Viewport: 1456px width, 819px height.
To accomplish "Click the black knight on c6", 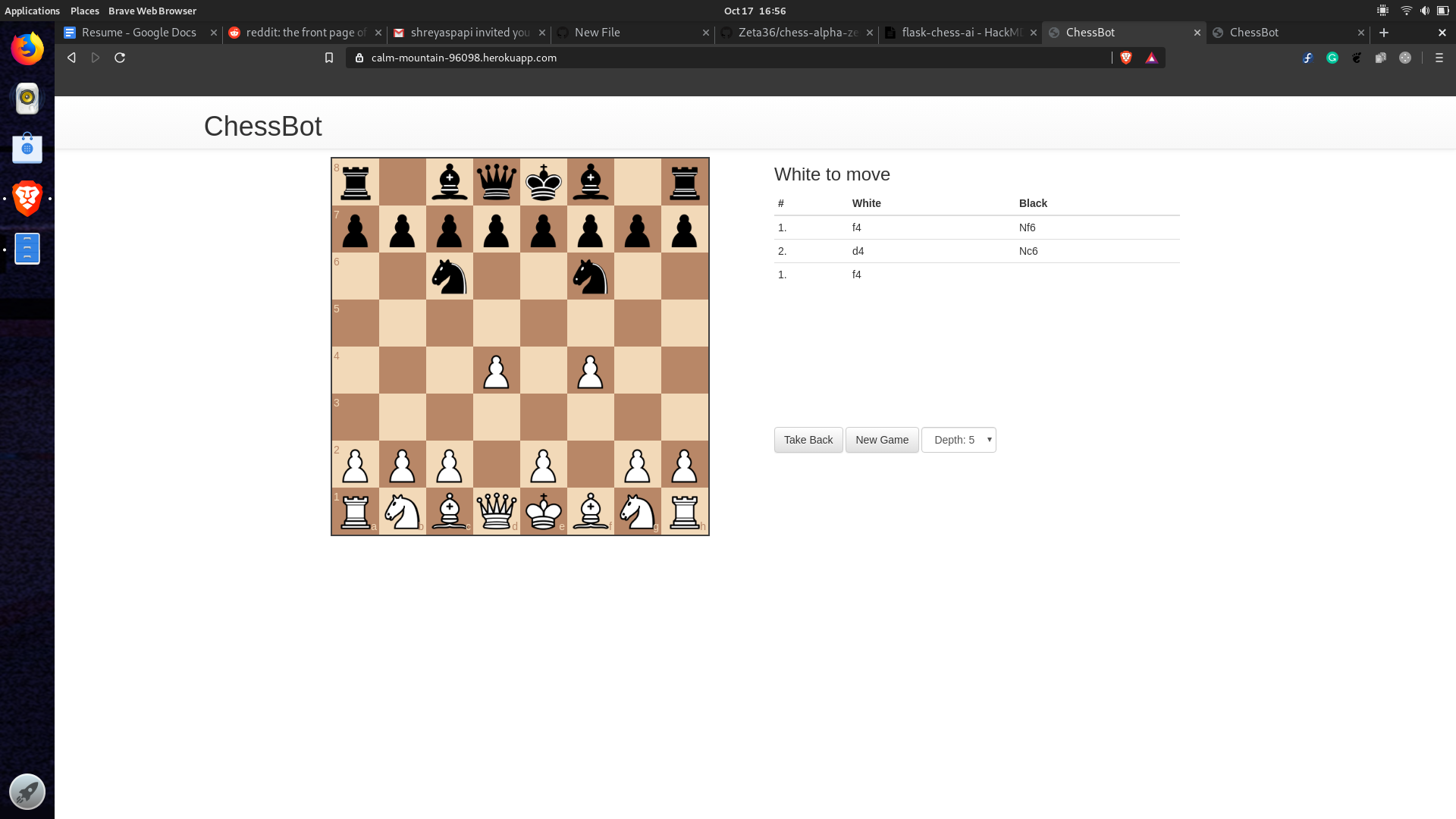I will pos(450,277).
